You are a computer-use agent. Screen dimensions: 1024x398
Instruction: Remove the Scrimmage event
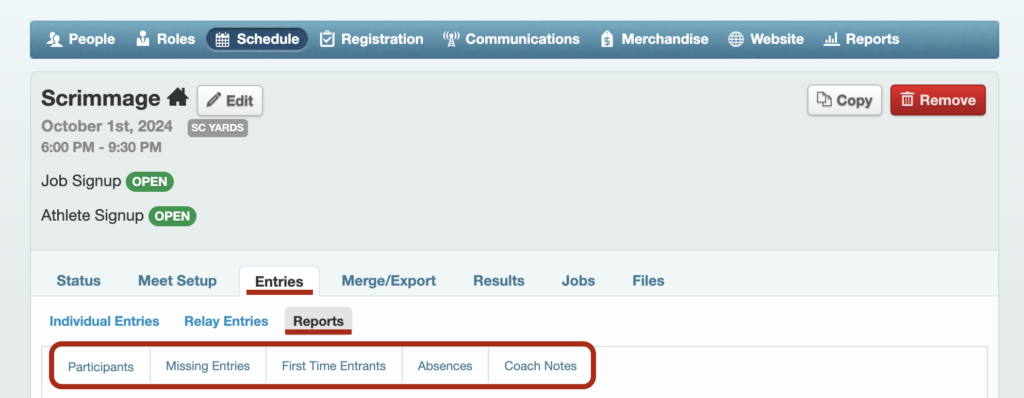[938, 100]
